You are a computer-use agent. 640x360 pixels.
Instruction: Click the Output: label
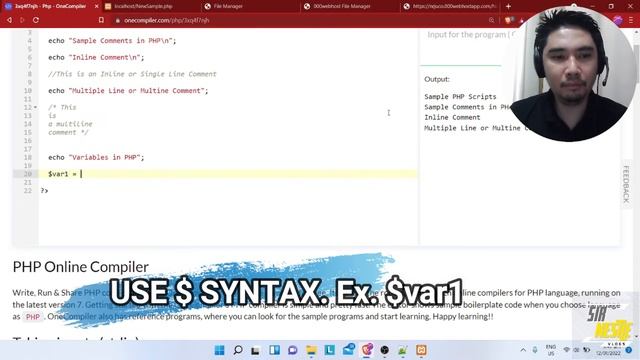coord(437,79)
